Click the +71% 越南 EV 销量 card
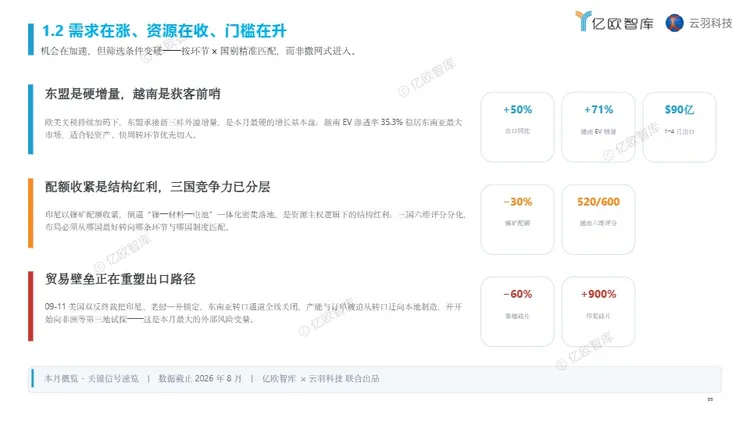 (598, 127)
